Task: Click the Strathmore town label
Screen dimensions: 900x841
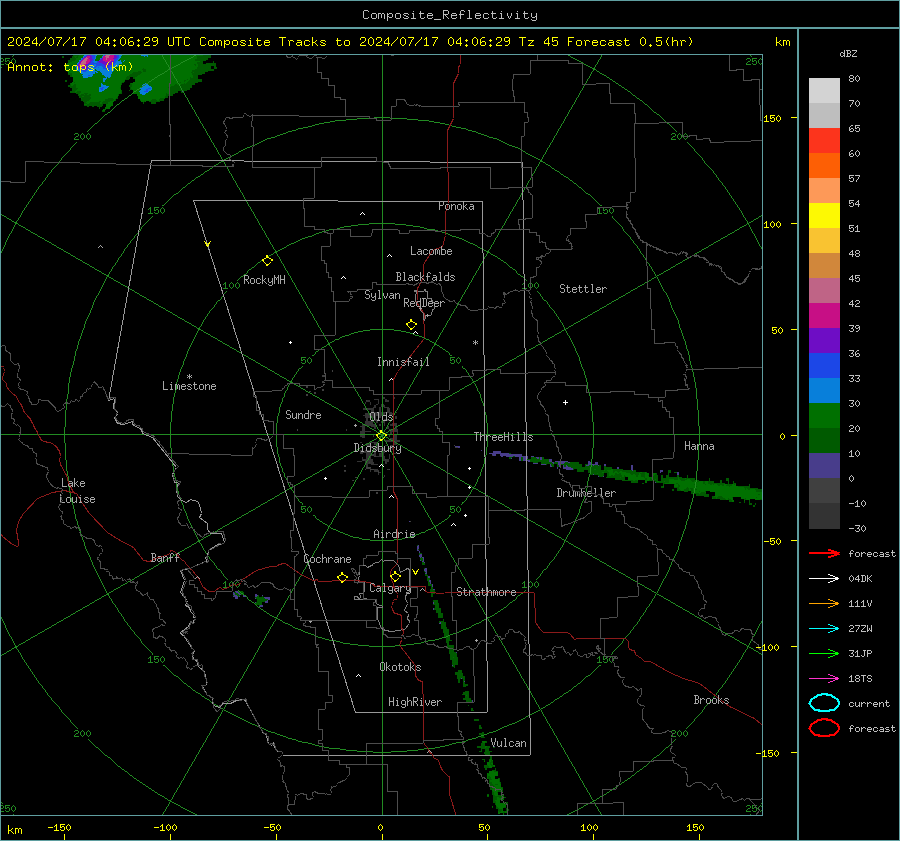Action: tap(486, 592)
